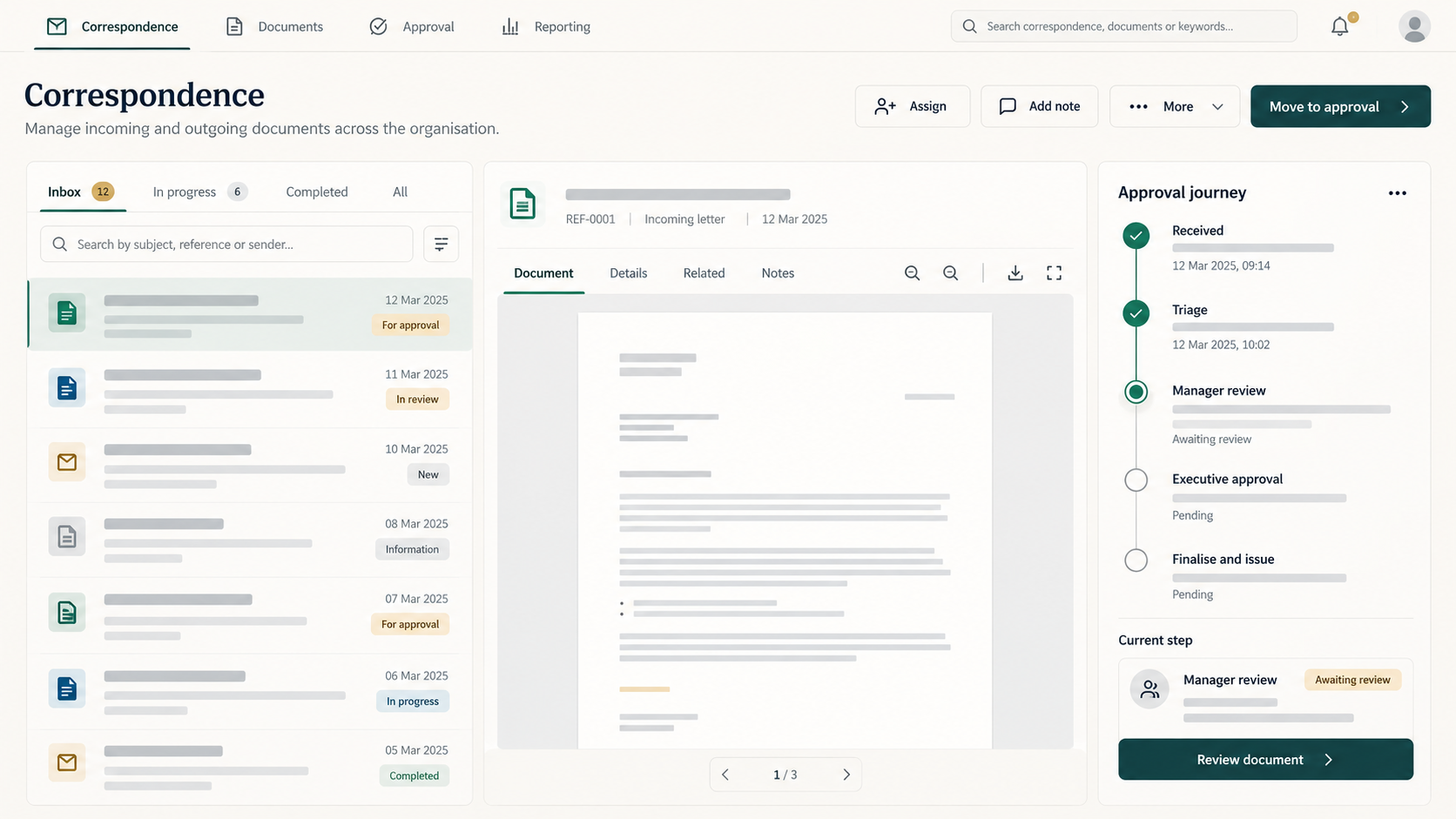1456x819 pixels.
Task: Open the Notes tab
Action: [778, 273]
